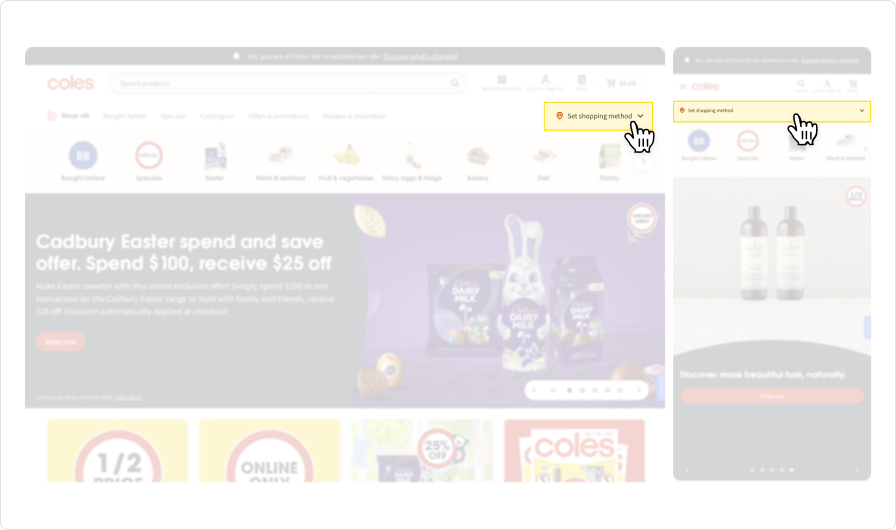This screenshot has height=530, width=896.
Task: Go to previous slide in mobile carousel
Action: click(x=687, y=470)
